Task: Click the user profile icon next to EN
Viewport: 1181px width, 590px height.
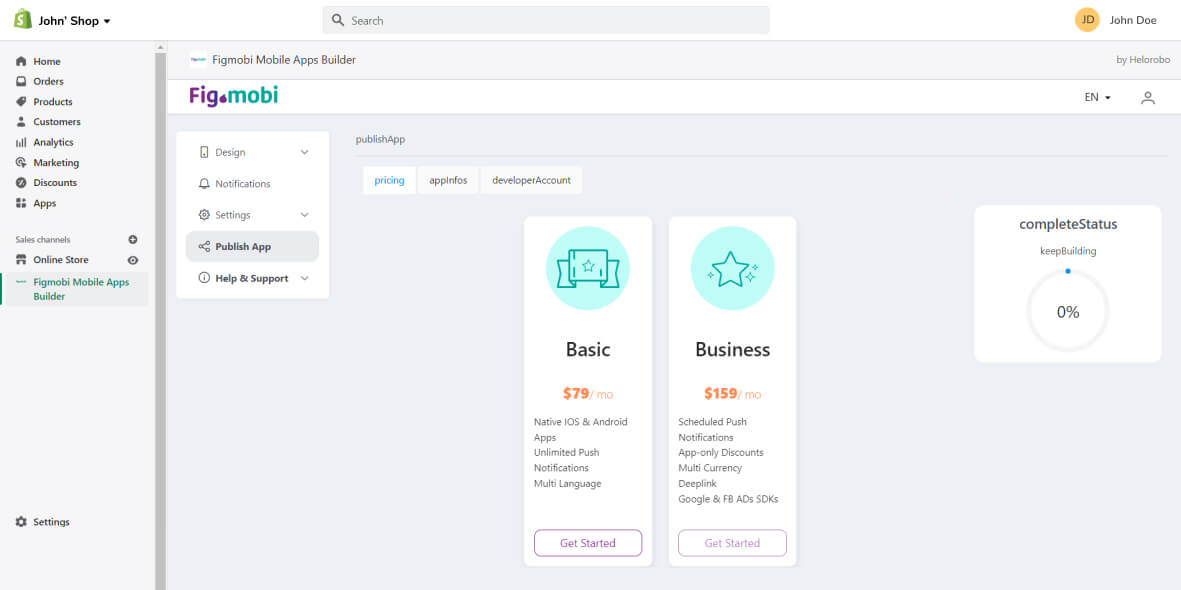Action: (x=1148, y=97)
